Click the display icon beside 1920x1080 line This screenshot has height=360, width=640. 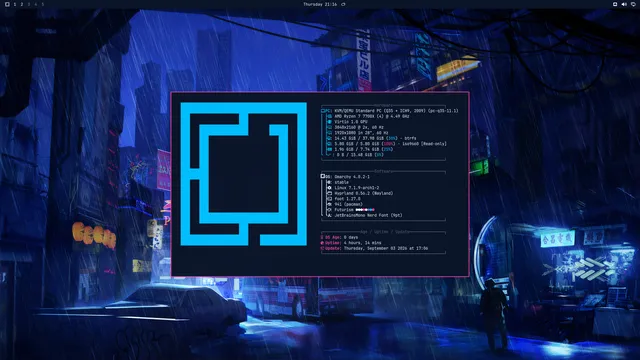pos(329,133)
